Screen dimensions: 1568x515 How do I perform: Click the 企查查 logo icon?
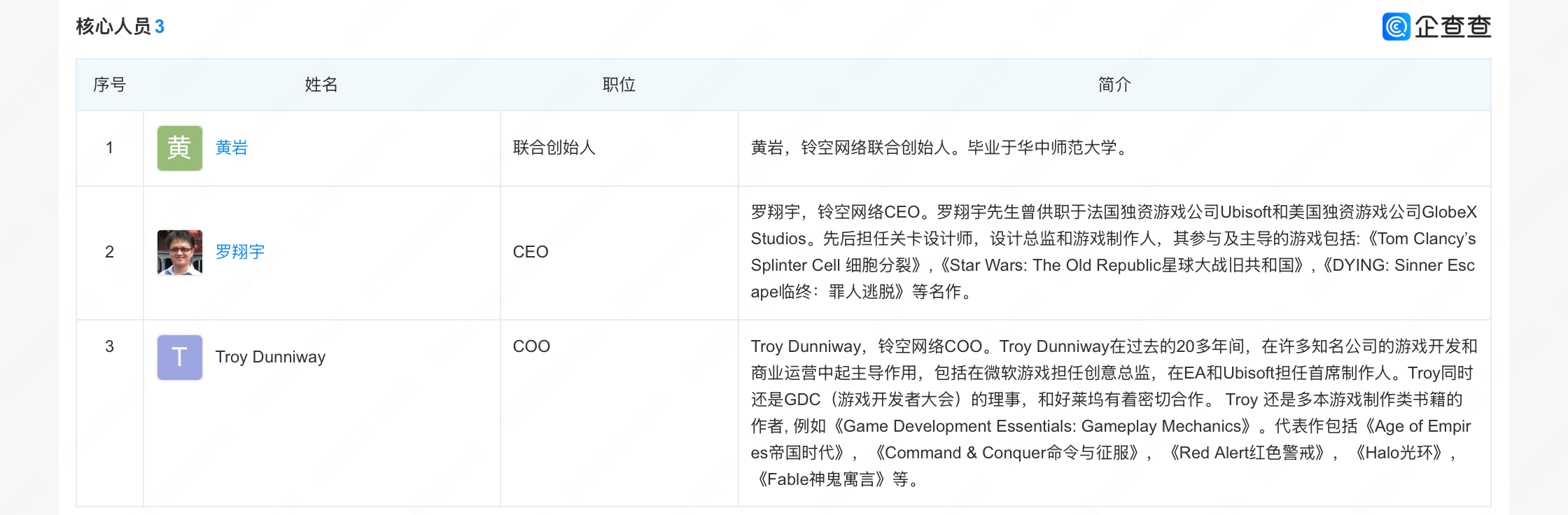[x=1396, y=27]
